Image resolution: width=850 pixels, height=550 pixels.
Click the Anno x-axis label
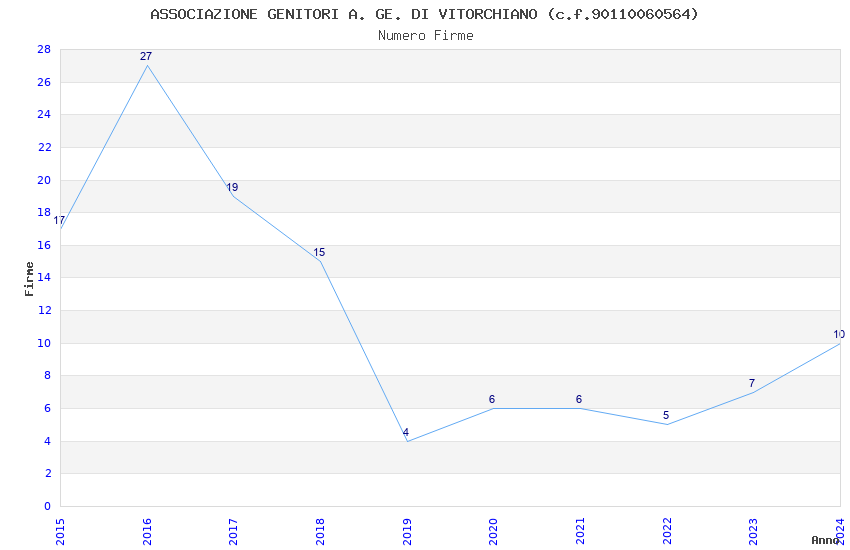coord(825,540)
